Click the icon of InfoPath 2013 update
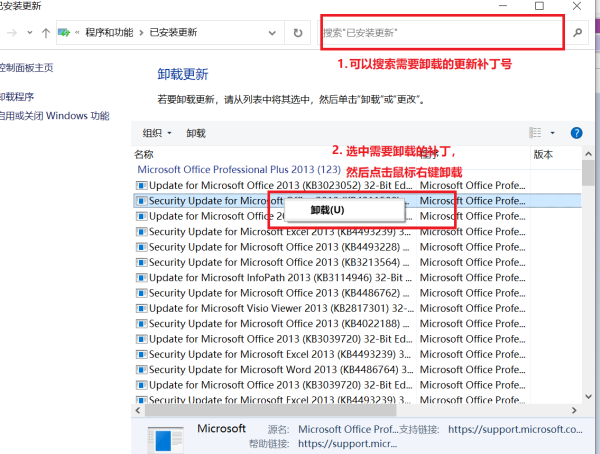The width and height of the screenshot is (600, 454). point(141,278)
